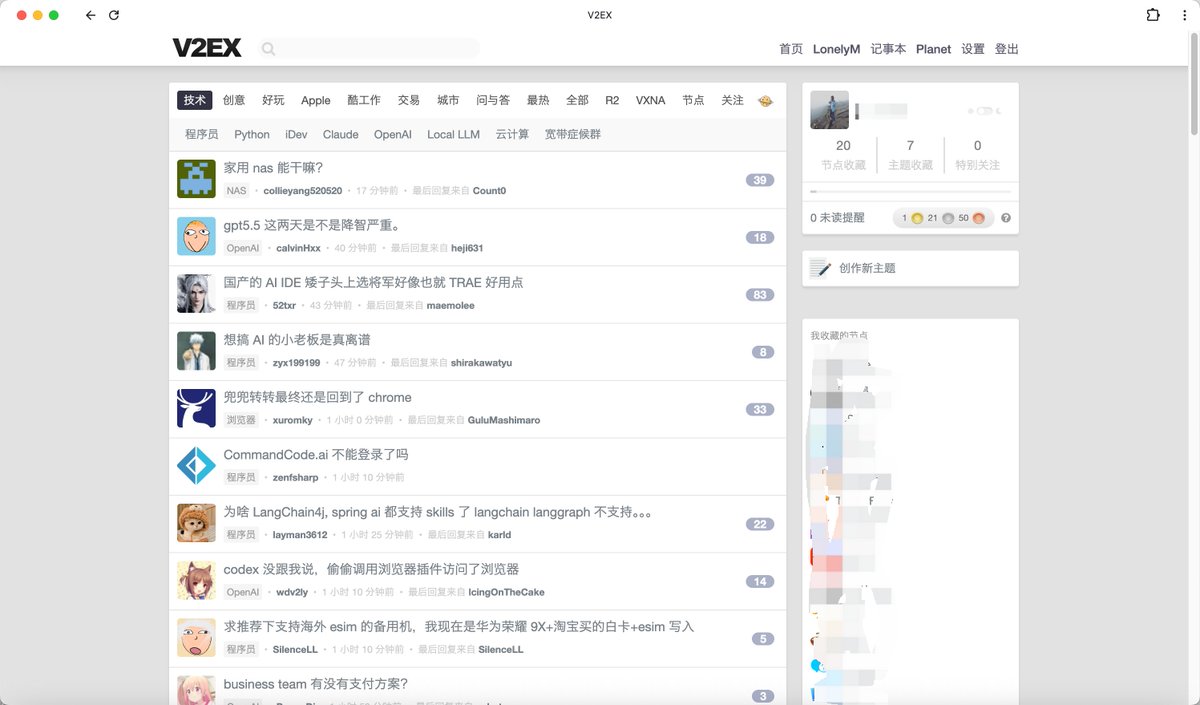Open 节点收藏 count of 20

[843, 155]
